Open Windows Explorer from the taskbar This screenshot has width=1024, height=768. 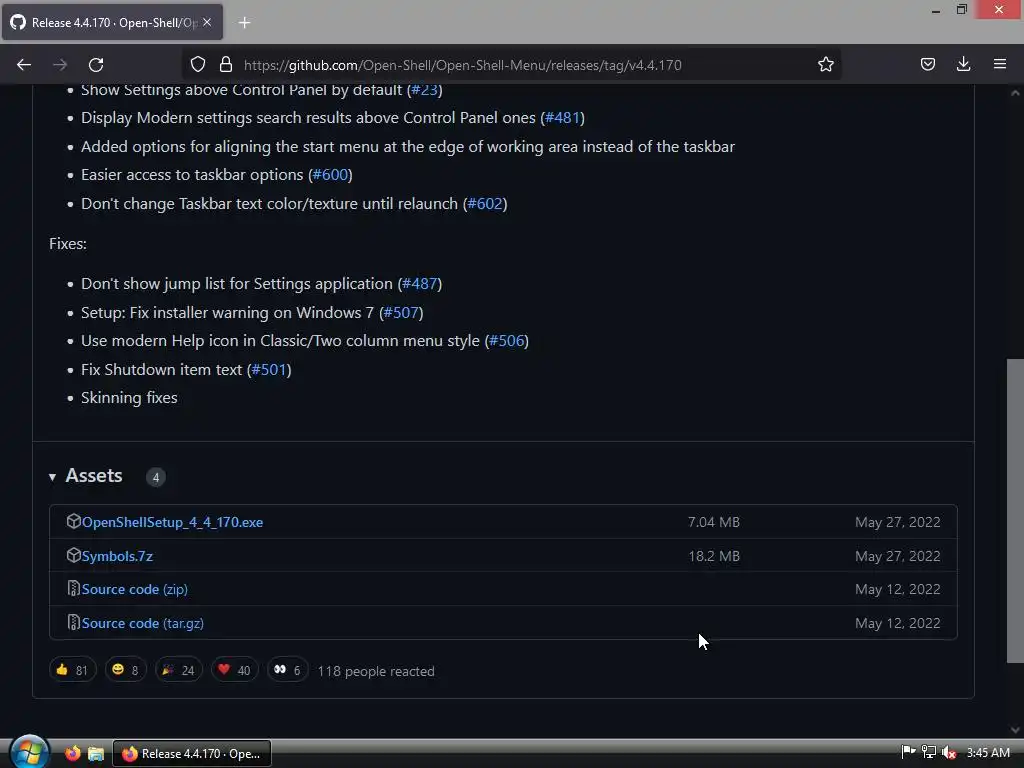click(96, 754)
